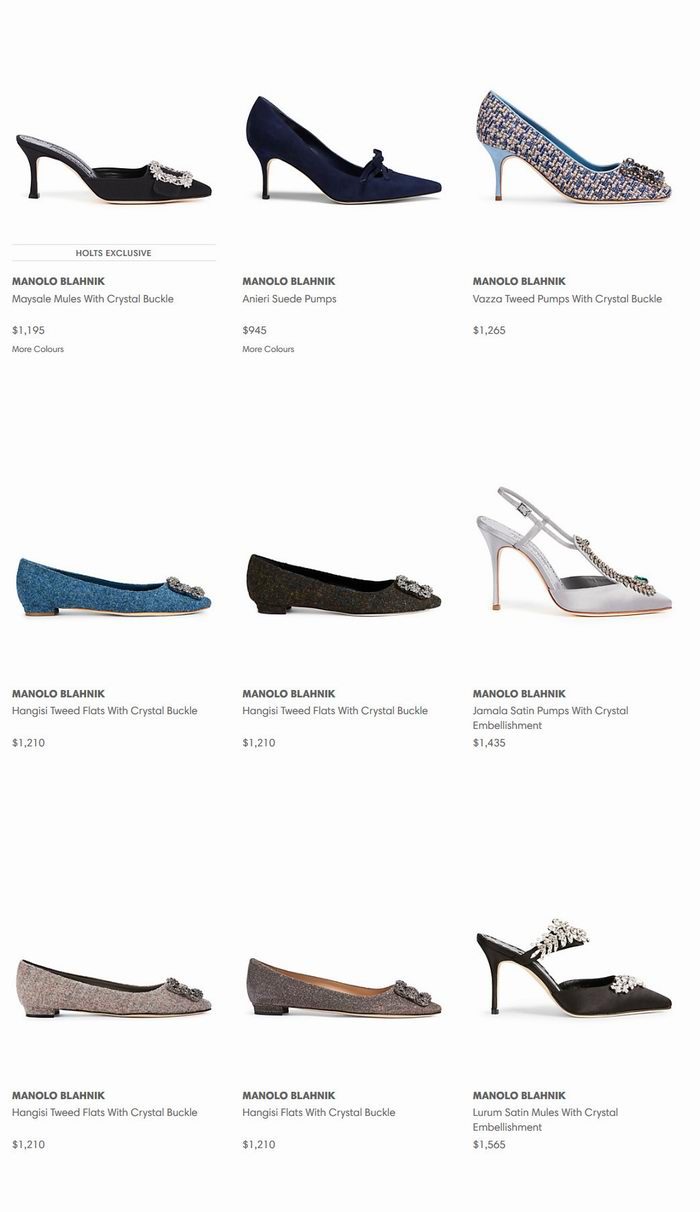
Task: Open the grey Jamala satin slingback image
Action: pos(574,551)
